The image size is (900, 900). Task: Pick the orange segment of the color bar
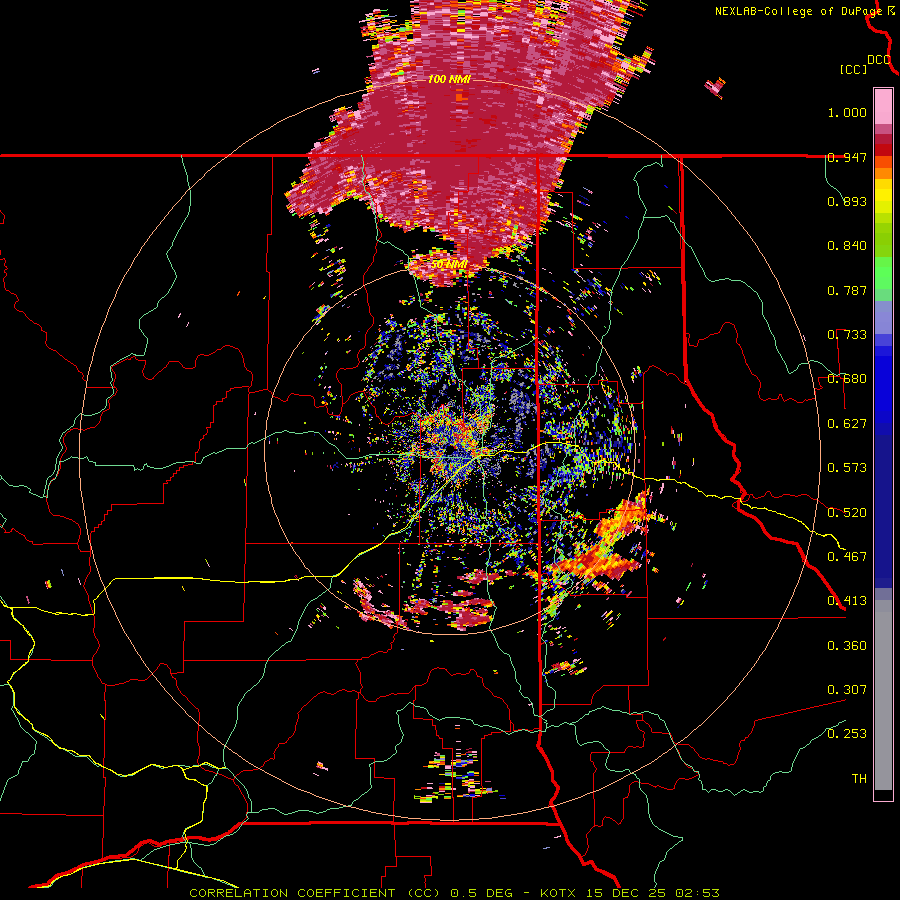point(883,168)
